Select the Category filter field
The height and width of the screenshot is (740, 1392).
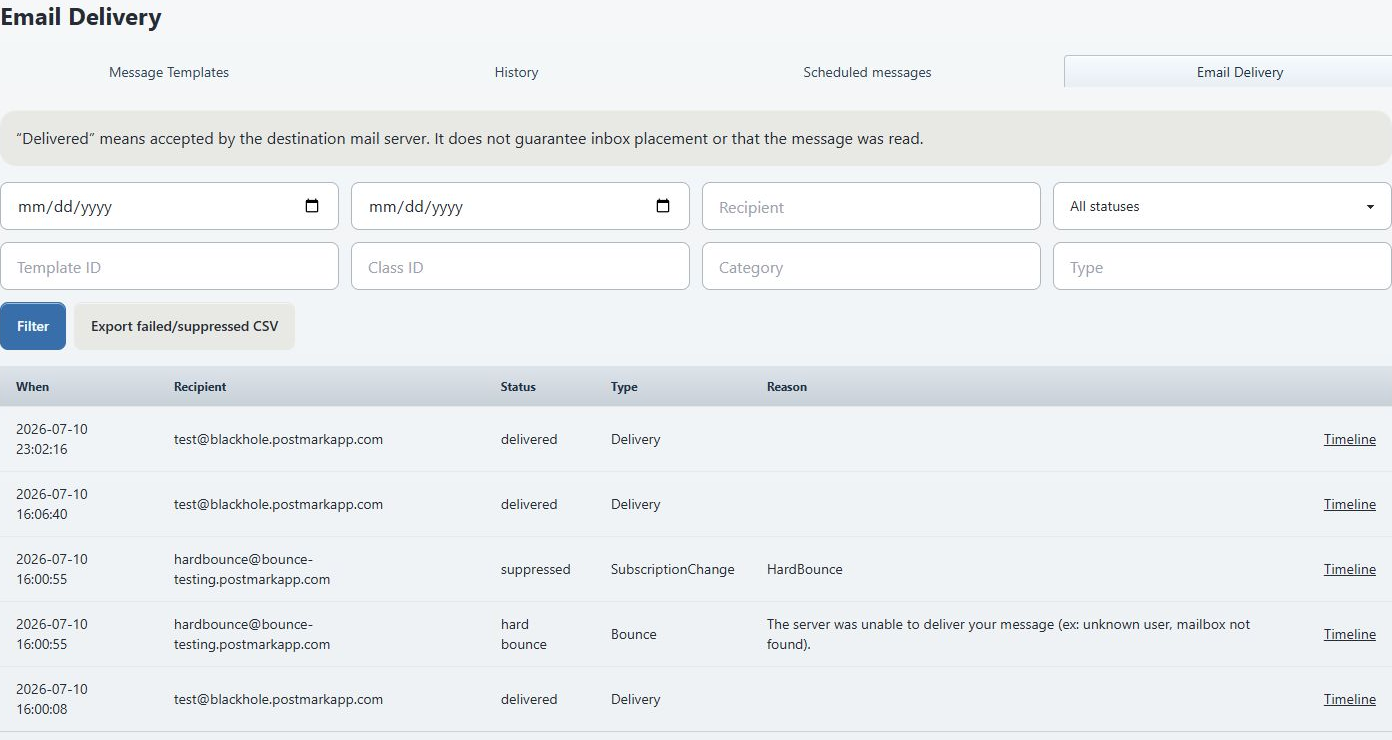point(871,266)
